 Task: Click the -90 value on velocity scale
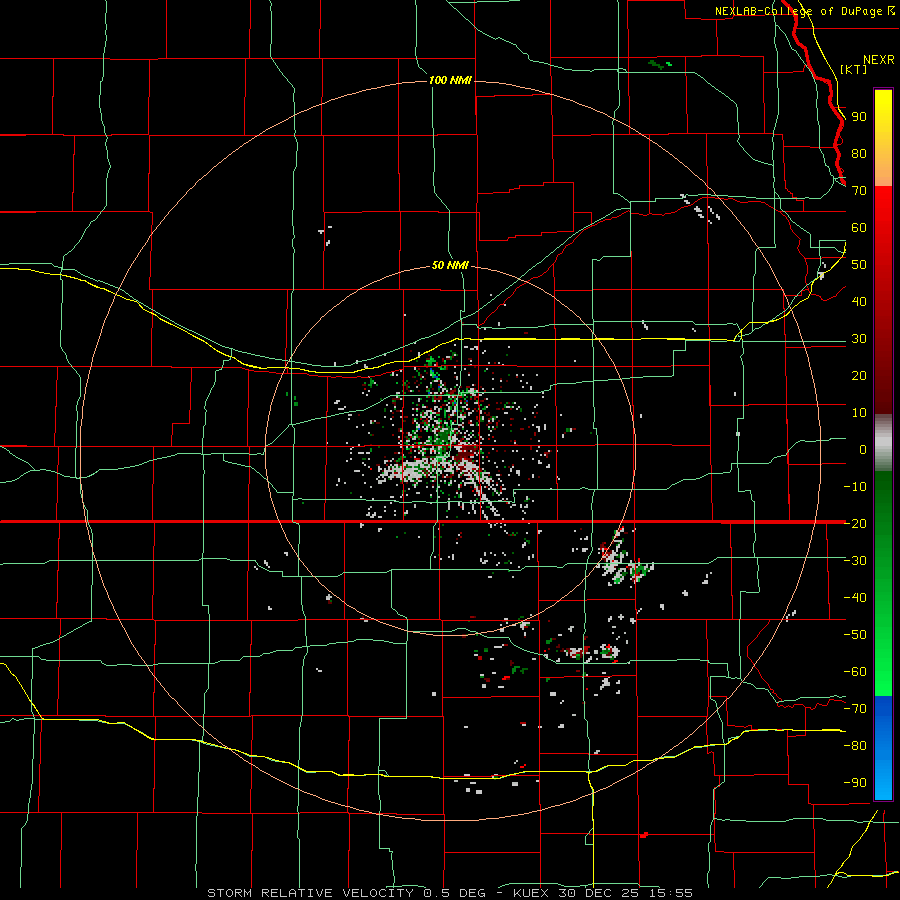855,782
